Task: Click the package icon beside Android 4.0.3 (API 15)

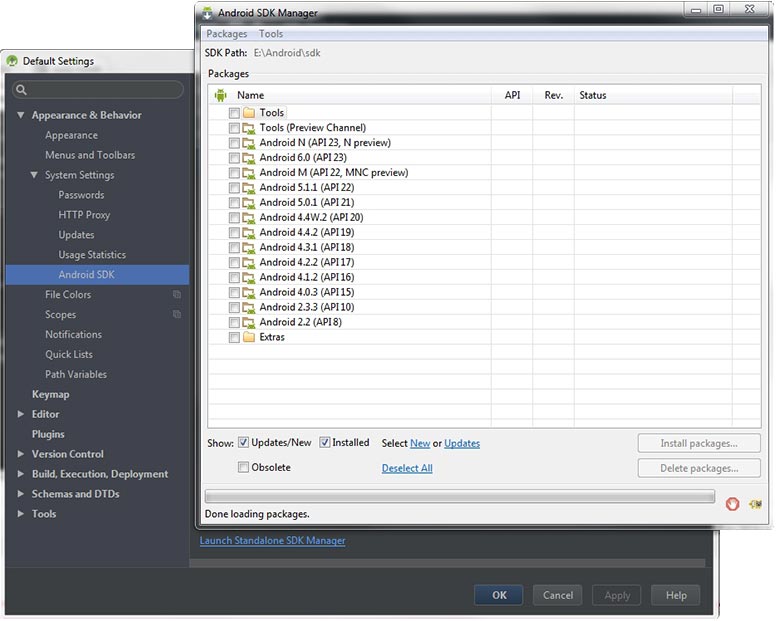Action: click(248, 292)
